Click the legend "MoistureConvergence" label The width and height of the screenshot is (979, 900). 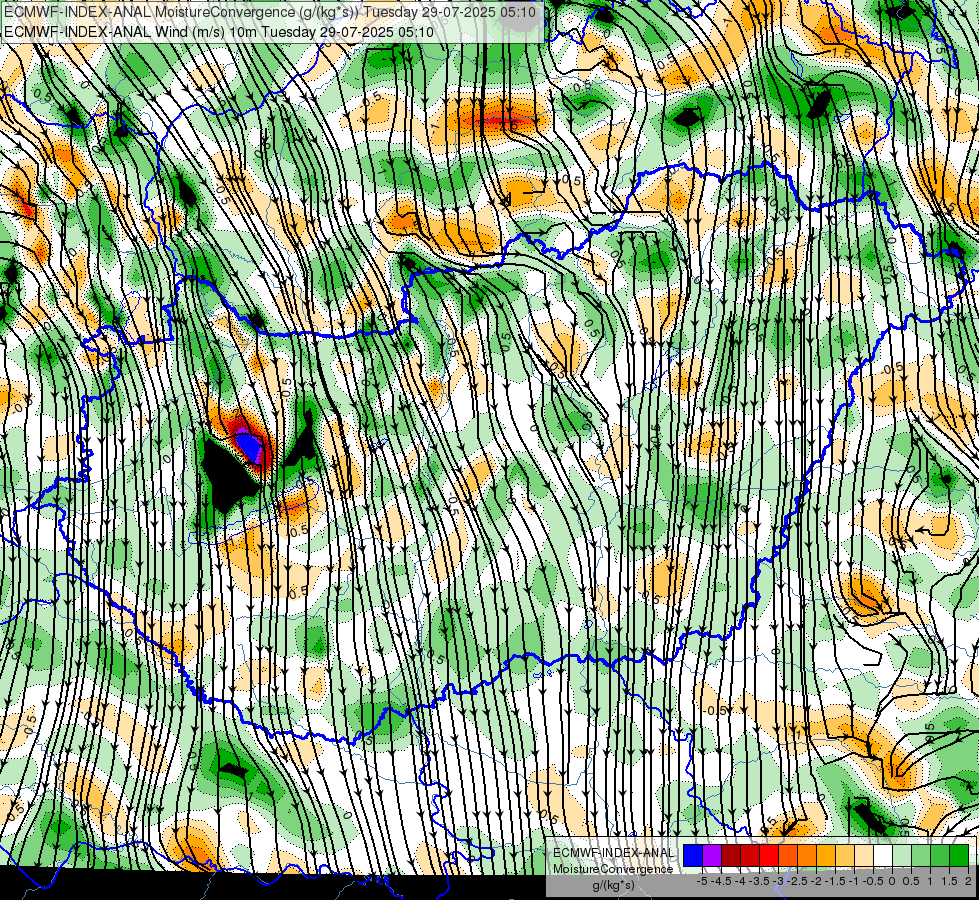tap(613, 869)
